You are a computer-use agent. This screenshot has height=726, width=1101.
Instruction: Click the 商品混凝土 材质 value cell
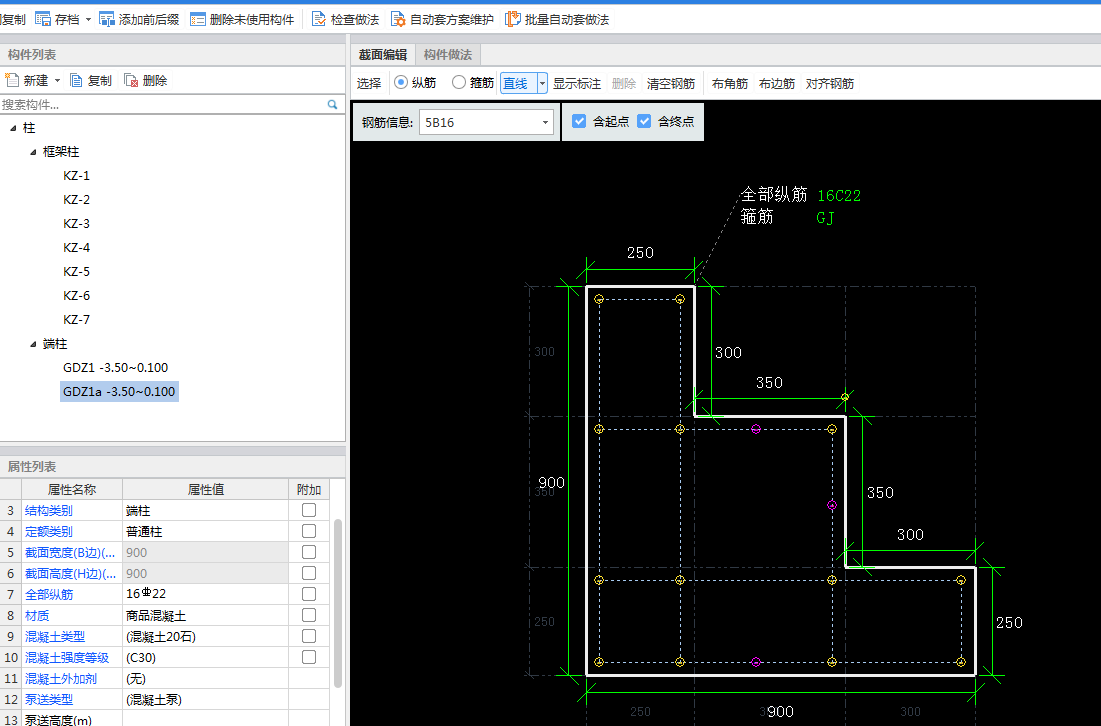[x=205, y=615]
